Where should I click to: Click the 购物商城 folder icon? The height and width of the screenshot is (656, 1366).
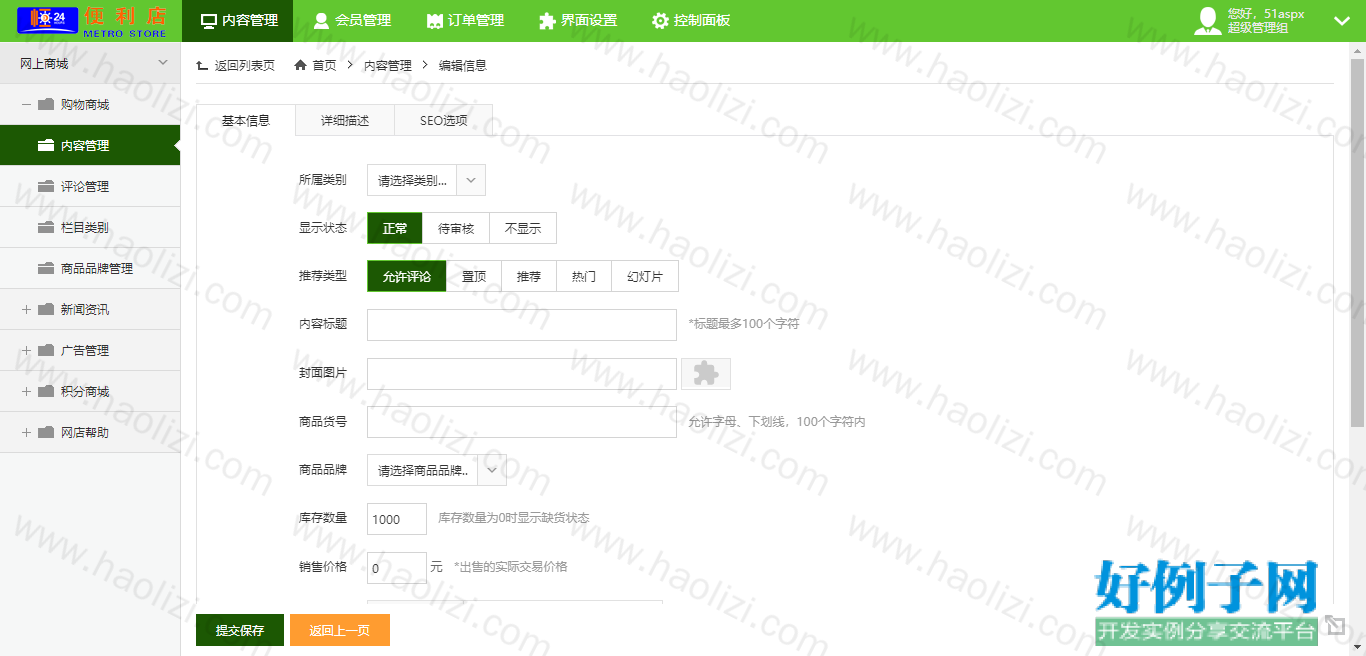pos(46,104)
